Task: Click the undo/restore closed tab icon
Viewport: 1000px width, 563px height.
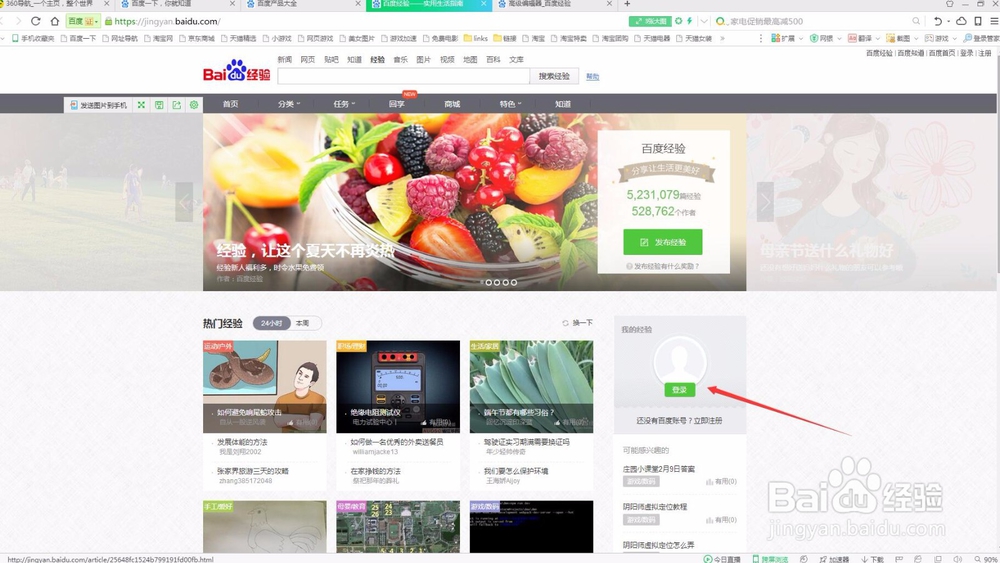Action: tap(938, 21)
